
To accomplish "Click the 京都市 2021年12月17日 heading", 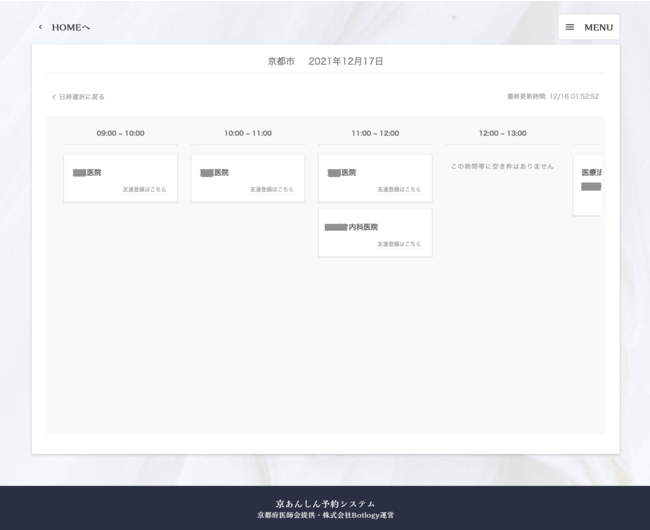I will [325, 61].
